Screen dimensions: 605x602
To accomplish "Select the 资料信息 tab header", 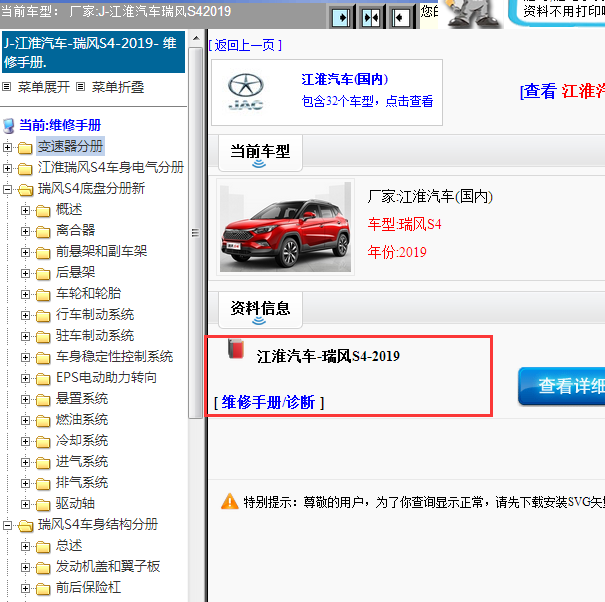I will click(260, 310).
